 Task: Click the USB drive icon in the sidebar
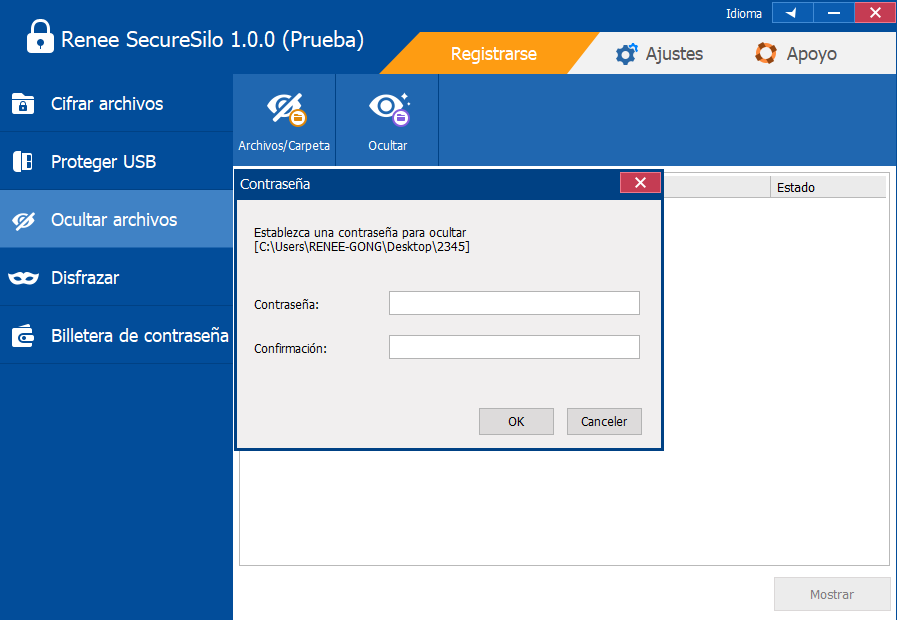point(23,162)
